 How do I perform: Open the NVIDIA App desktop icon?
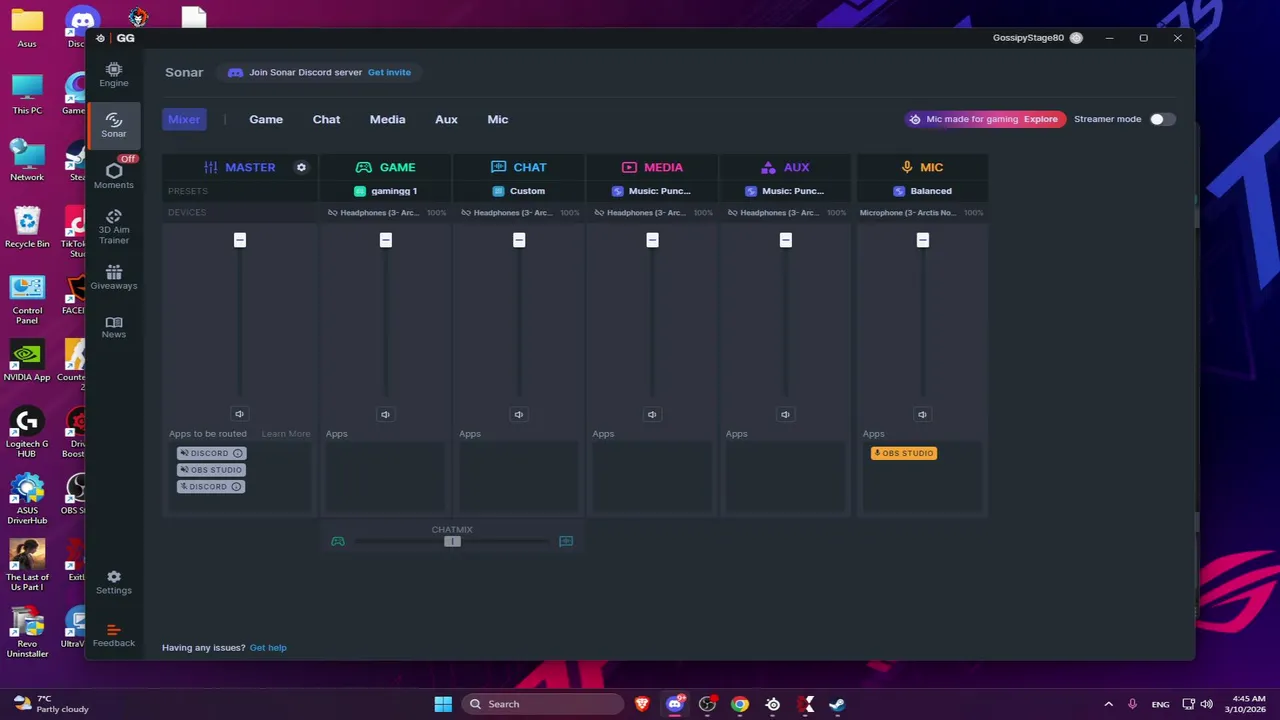coord(27,361)
